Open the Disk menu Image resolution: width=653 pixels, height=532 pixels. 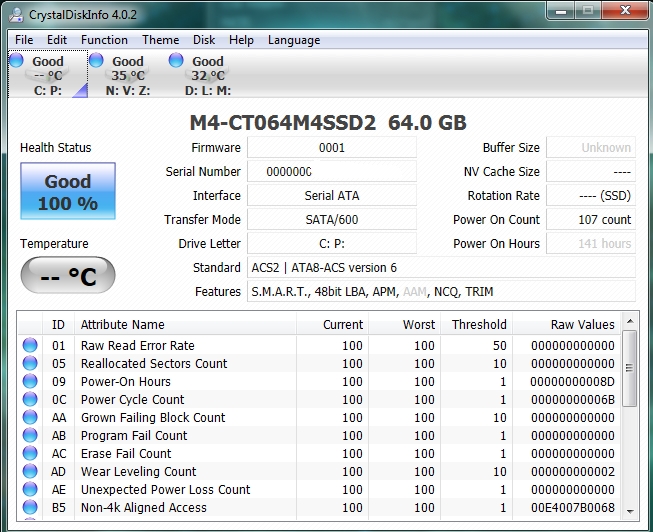coord(204,40)
